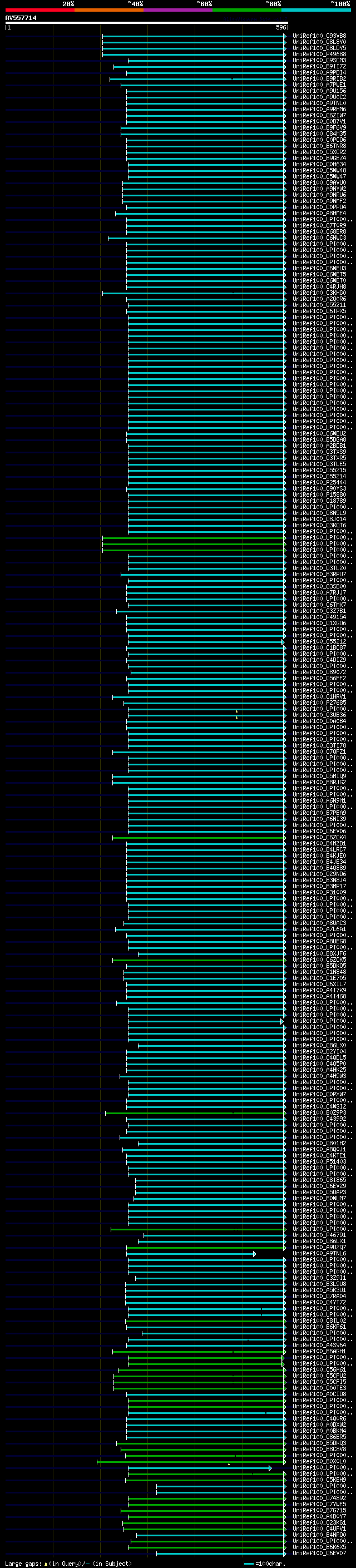Click the UniRef100_A2BDB1 label
Screen dimensions: 356x1568
(319, 446)
